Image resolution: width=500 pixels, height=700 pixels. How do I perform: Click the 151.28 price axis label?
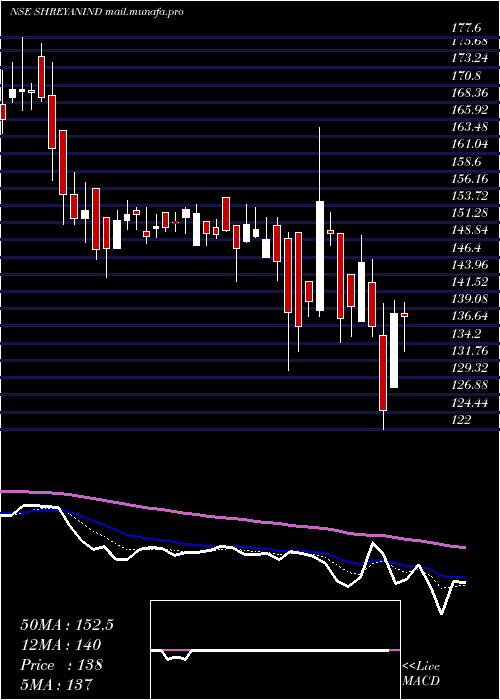[469, 212]
